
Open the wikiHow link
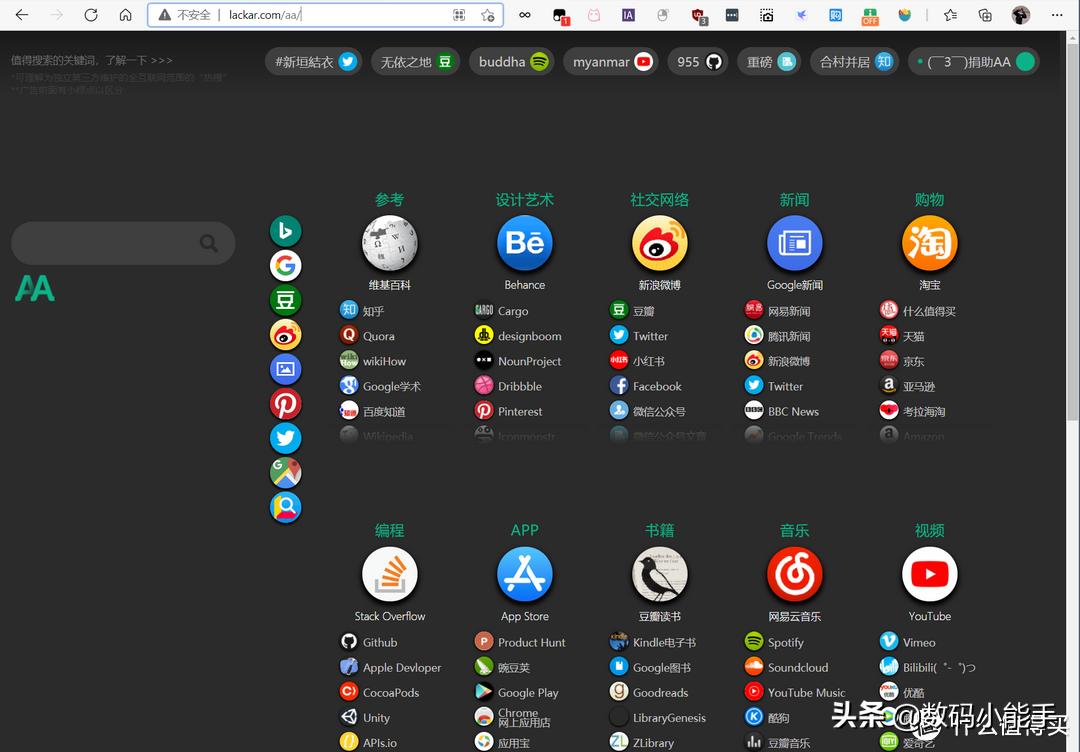(373, 361)
